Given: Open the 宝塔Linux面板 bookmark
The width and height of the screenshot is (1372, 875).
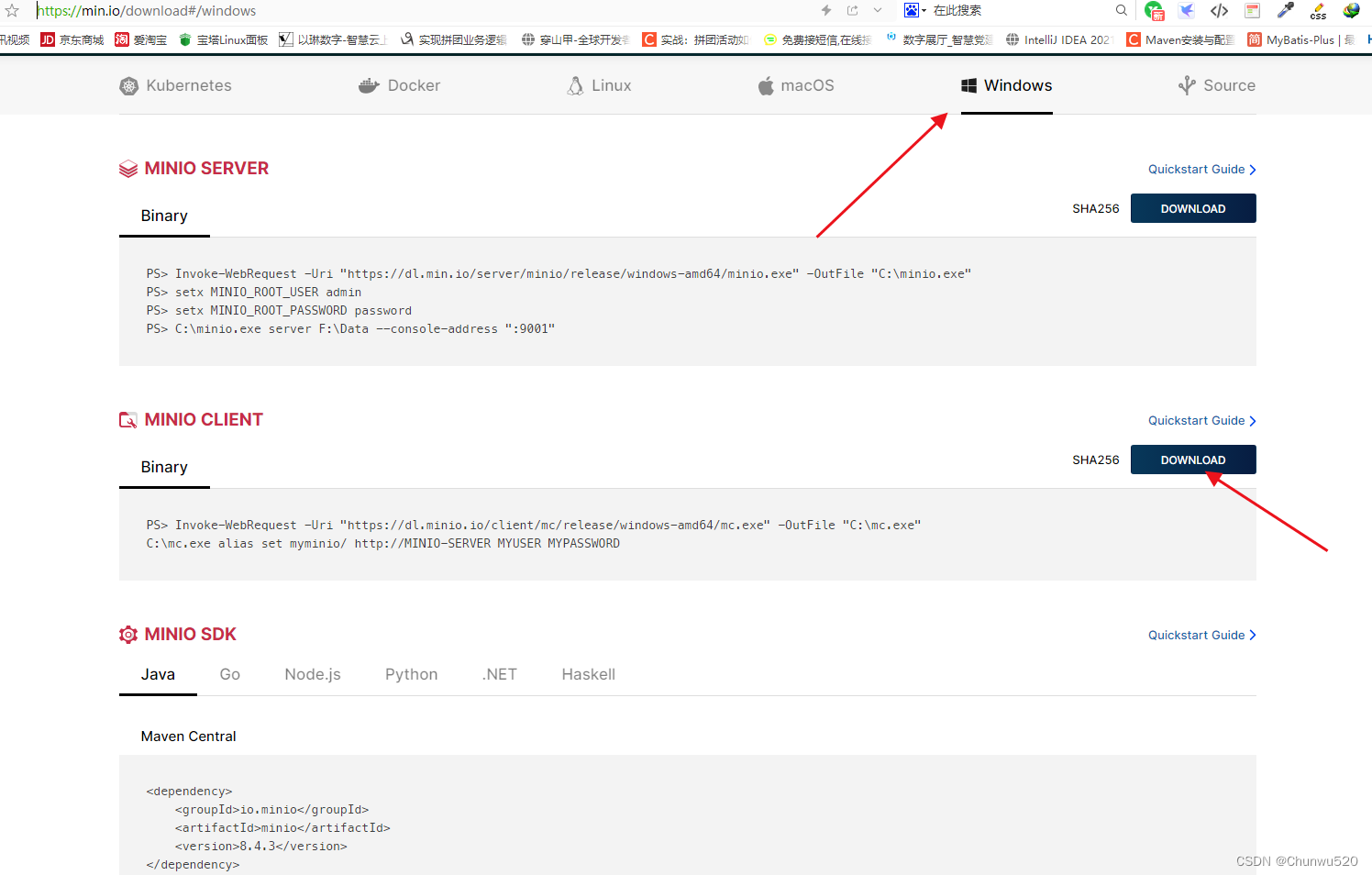Looking at the screenshot, I should 224,39.
